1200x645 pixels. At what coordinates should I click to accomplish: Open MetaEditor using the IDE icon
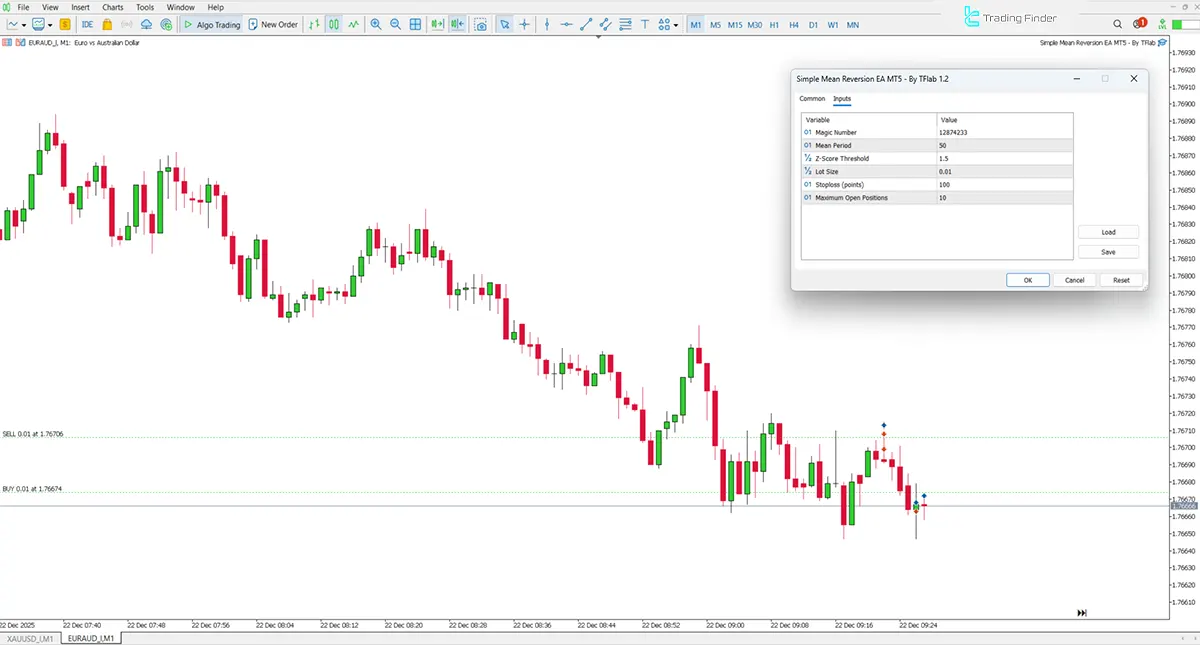[x=87, y=24]
